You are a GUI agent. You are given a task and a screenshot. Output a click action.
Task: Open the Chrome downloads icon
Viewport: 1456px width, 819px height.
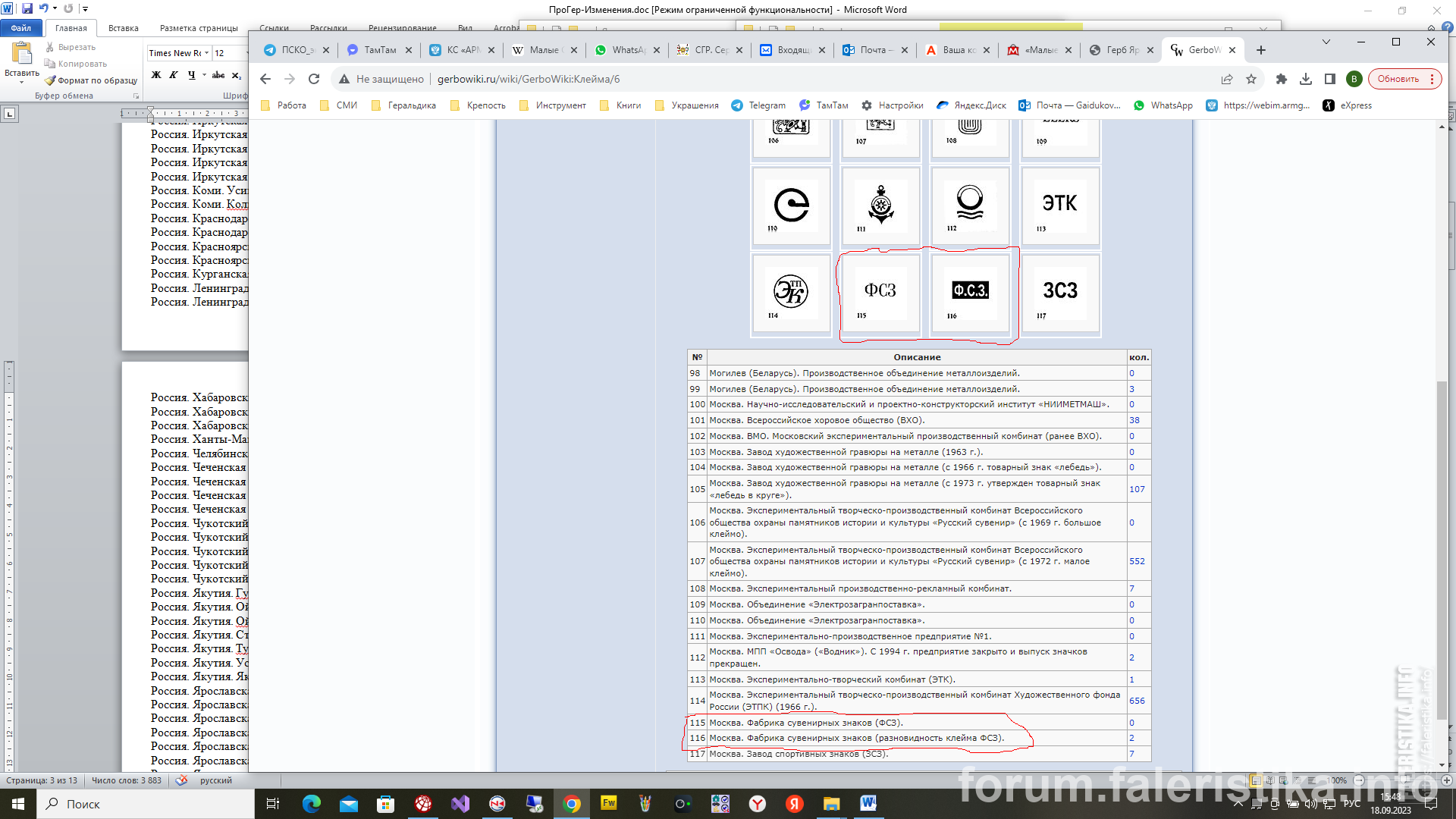pyautogui.click(x=1306, y=79)
